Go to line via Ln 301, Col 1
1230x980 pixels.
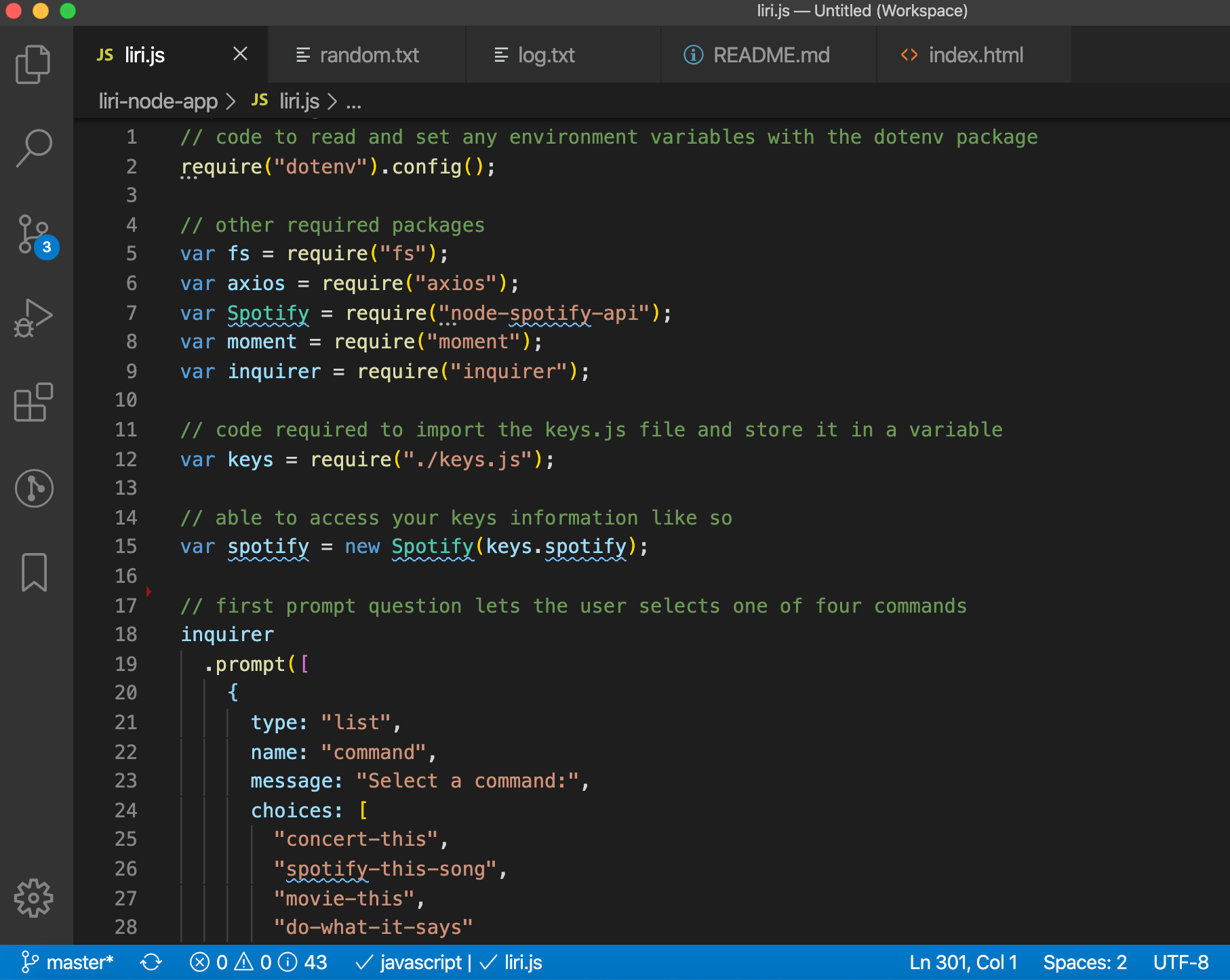pyautogui.click(x=964, y=962)
